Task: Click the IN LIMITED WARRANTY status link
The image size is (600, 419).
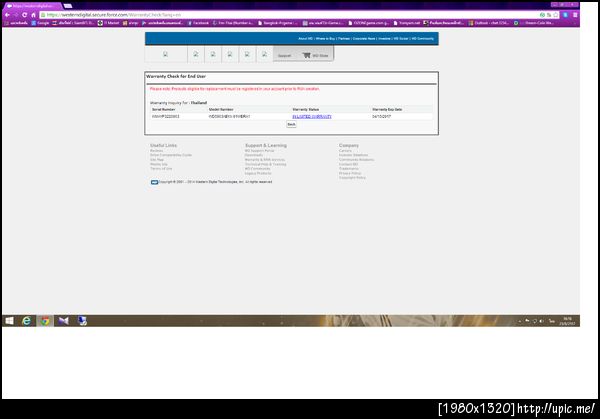Action: click(312, 116)
